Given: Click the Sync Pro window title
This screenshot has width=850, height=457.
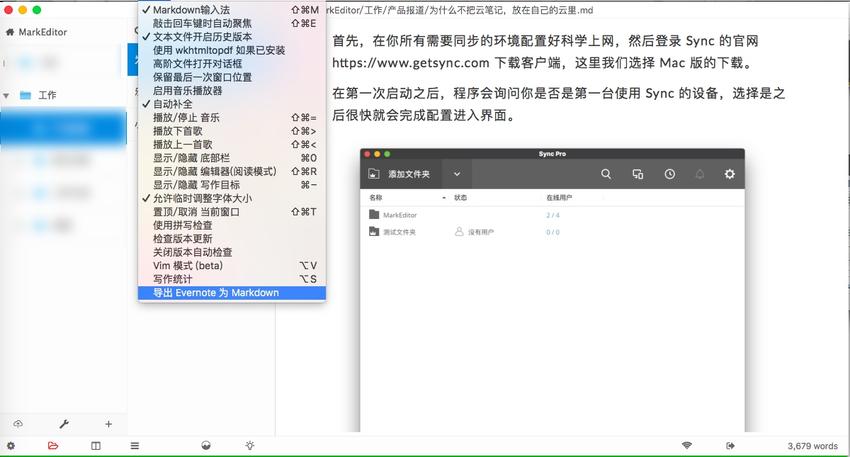Looking at the screenshot, I should [x=552, y=154].
